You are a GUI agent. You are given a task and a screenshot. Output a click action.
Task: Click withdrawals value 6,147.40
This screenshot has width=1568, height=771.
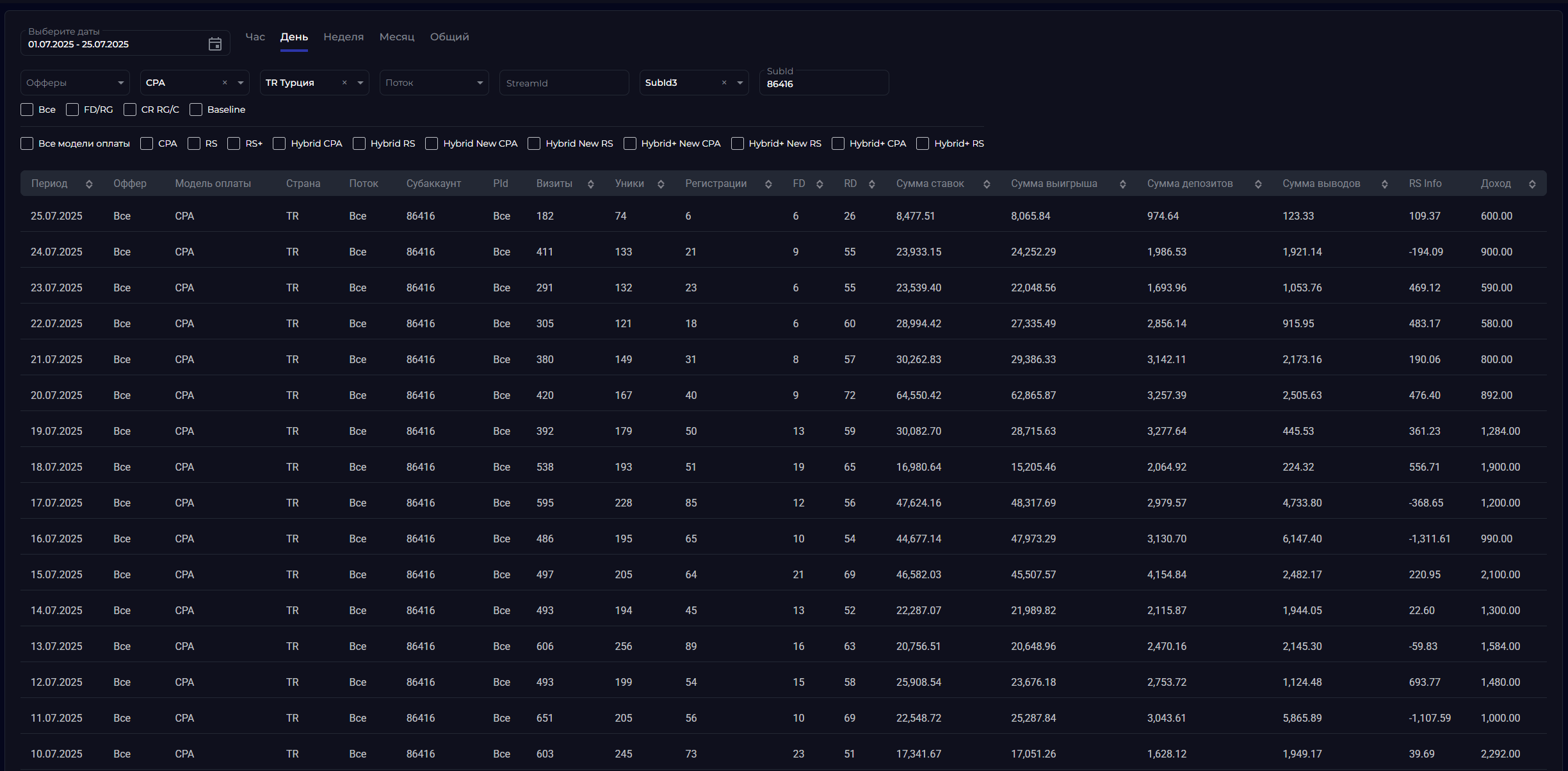(1302, 539)
